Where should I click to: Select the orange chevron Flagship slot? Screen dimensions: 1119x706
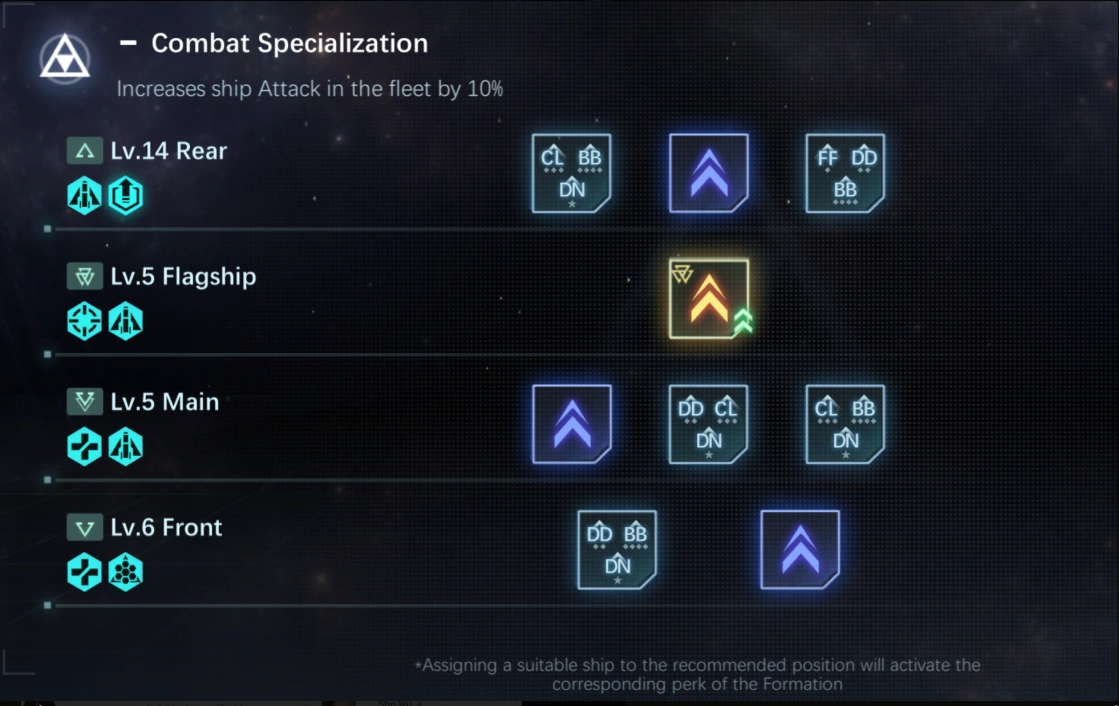[707, 298]
